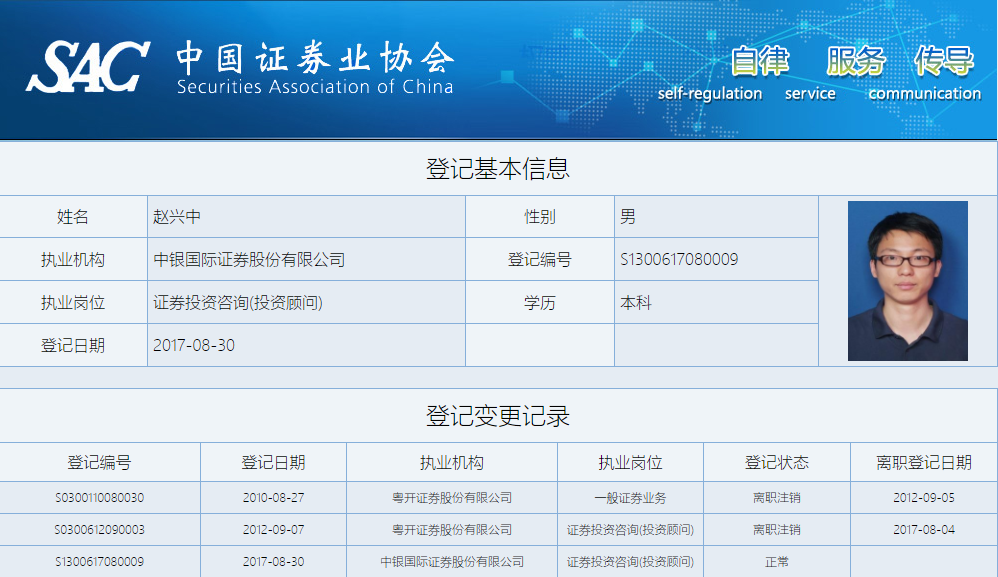Click the 中国证券业协会 site title

[x=314, y=58]
